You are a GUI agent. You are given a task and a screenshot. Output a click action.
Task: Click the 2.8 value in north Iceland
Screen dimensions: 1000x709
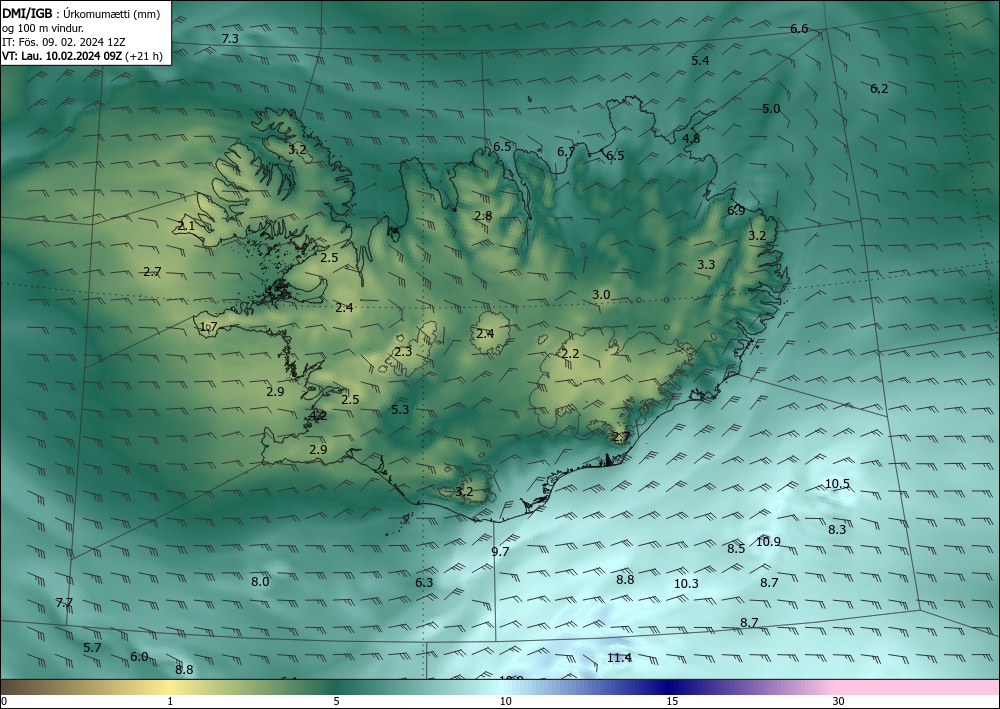483,216
